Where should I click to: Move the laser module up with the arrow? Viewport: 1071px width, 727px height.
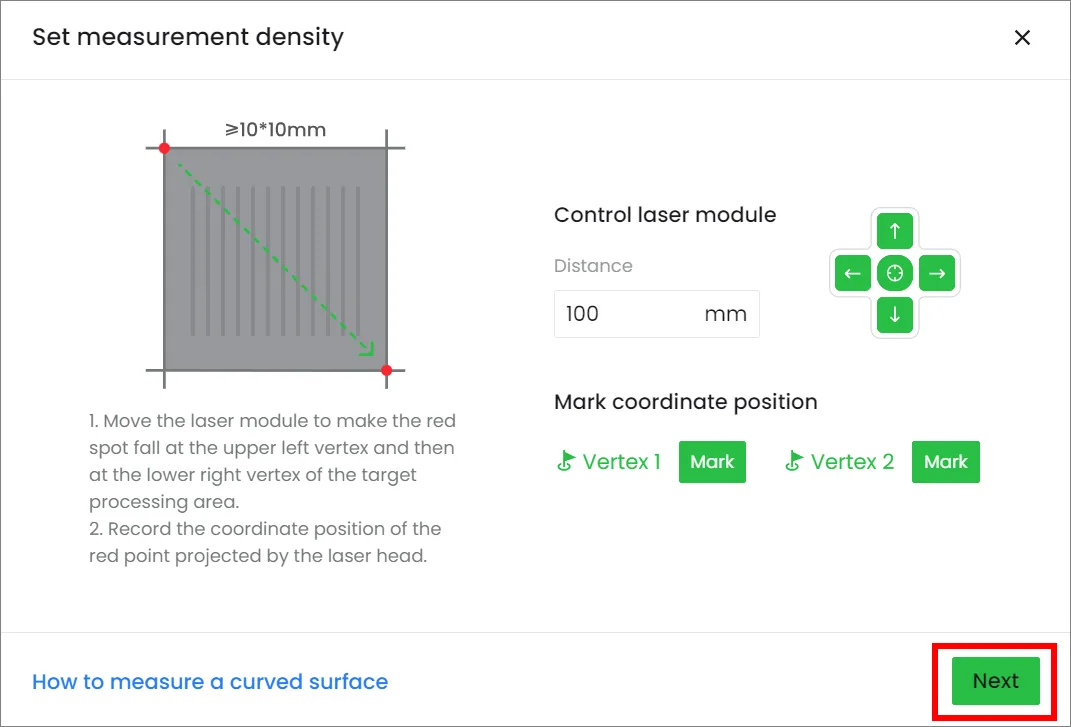895,231
